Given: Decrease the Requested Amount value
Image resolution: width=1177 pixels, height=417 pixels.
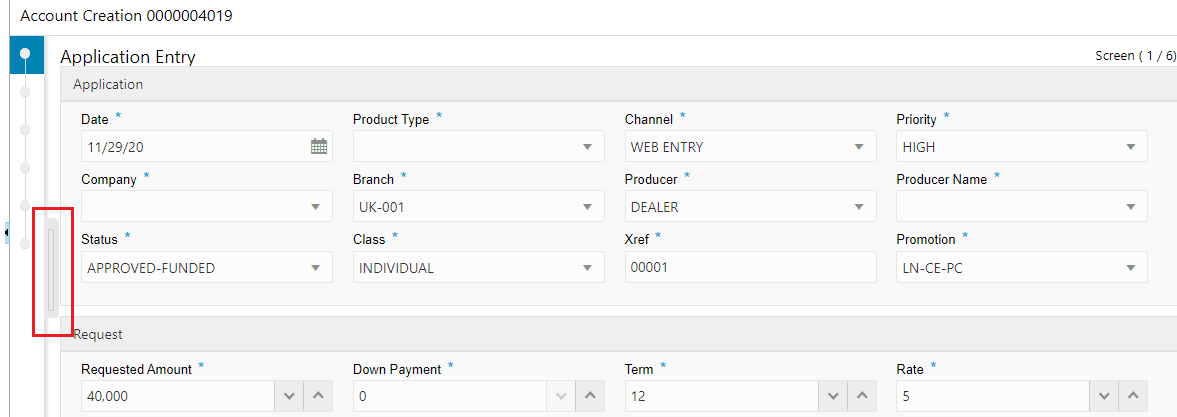Looking at the screenshot, I should coord(289,395).
